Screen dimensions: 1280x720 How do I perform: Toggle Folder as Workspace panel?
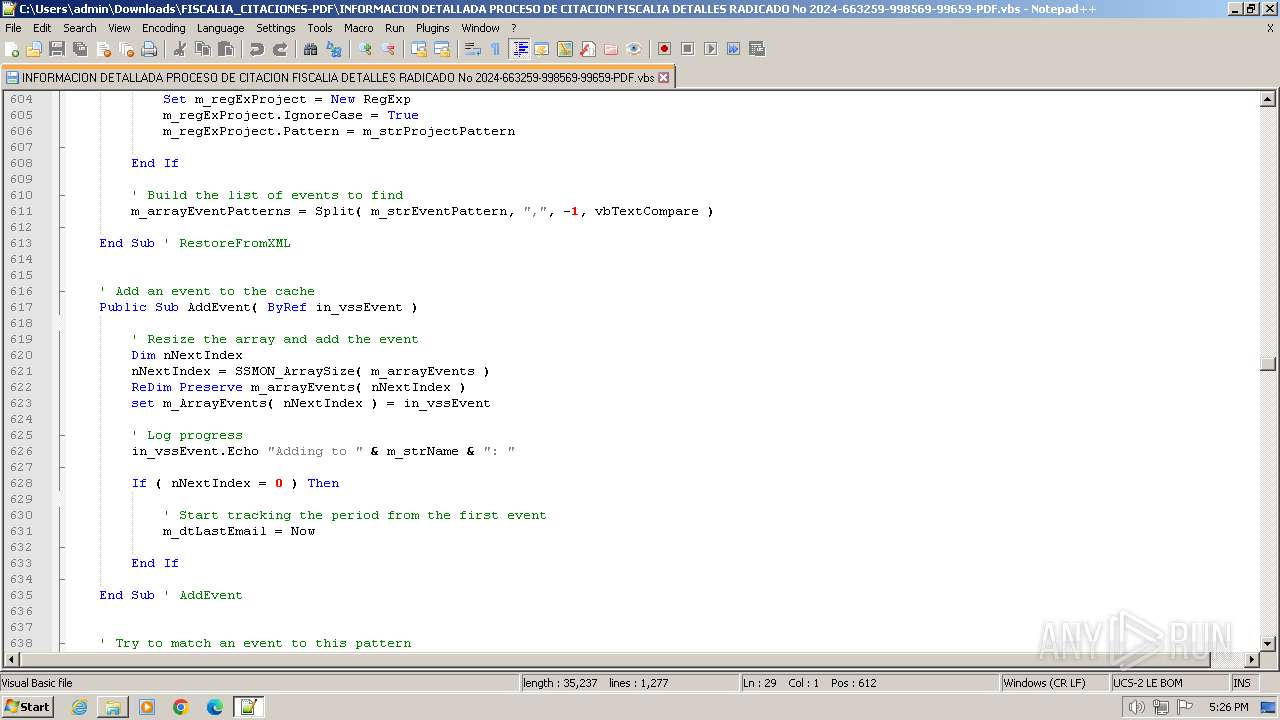611,49
